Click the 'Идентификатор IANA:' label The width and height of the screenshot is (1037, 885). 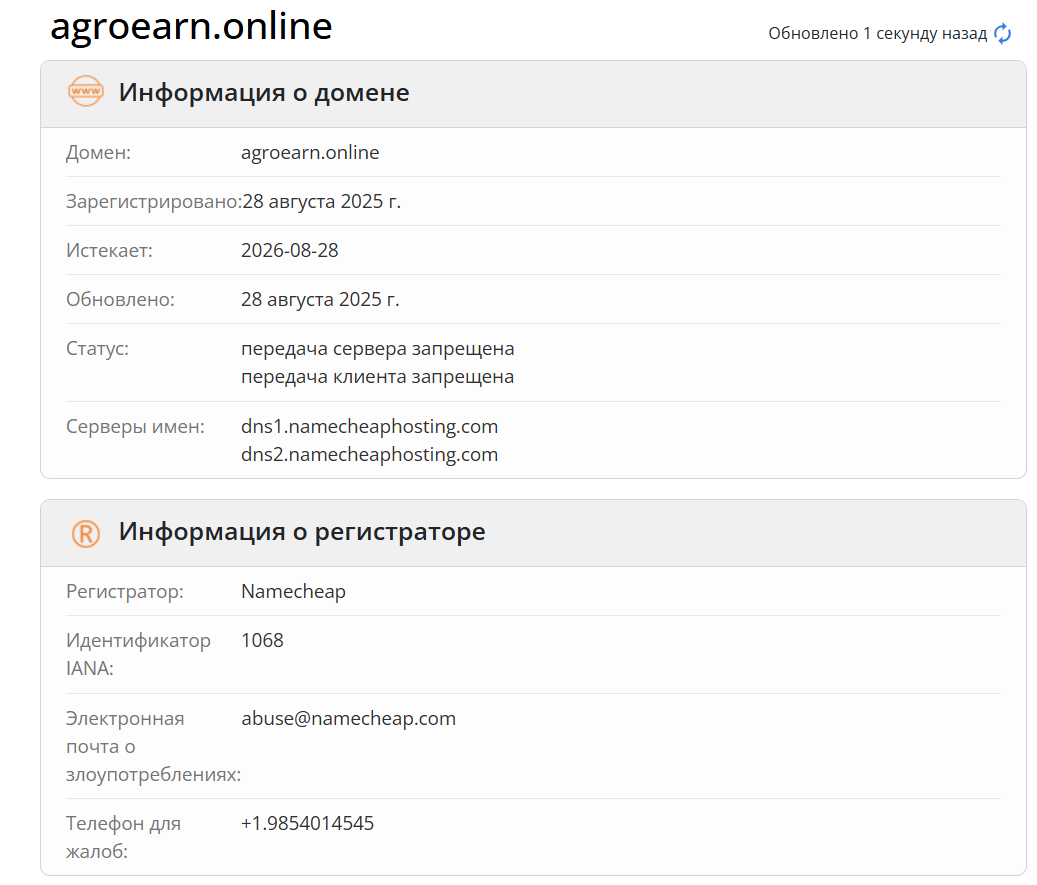[138, 654]
